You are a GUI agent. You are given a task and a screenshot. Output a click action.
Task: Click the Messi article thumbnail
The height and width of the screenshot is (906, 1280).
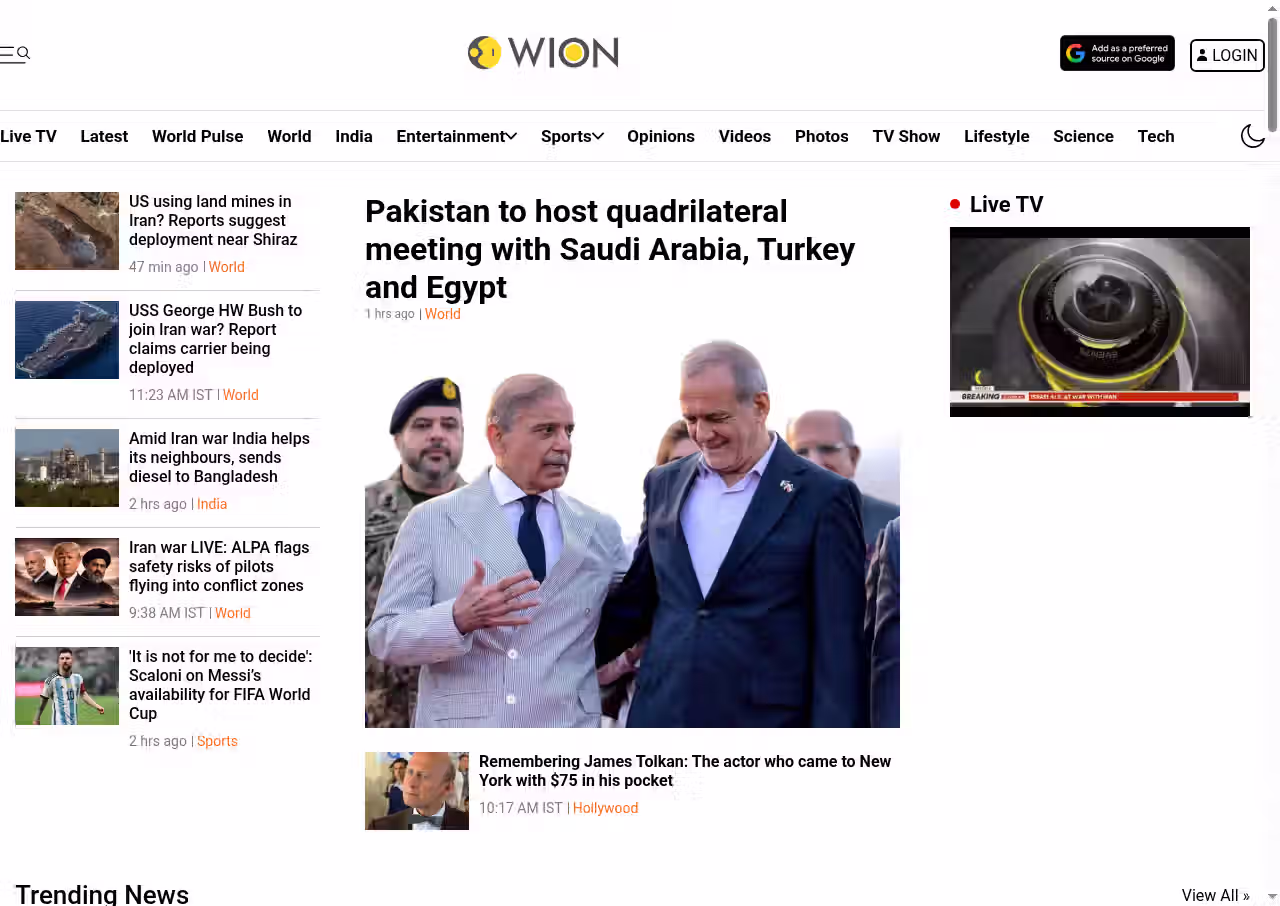(67, 686)
